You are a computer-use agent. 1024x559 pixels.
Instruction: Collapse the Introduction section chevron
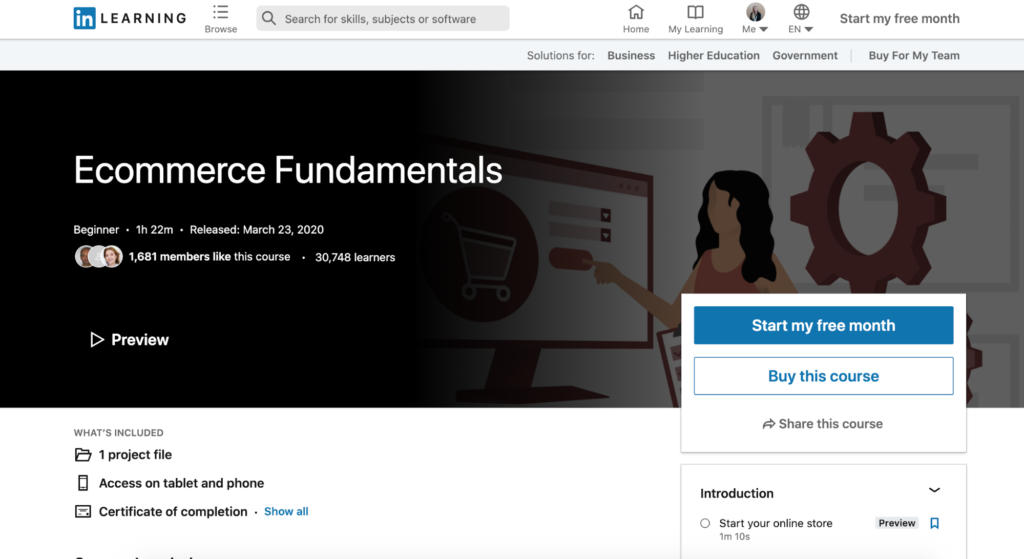click(x=935, y=490)
